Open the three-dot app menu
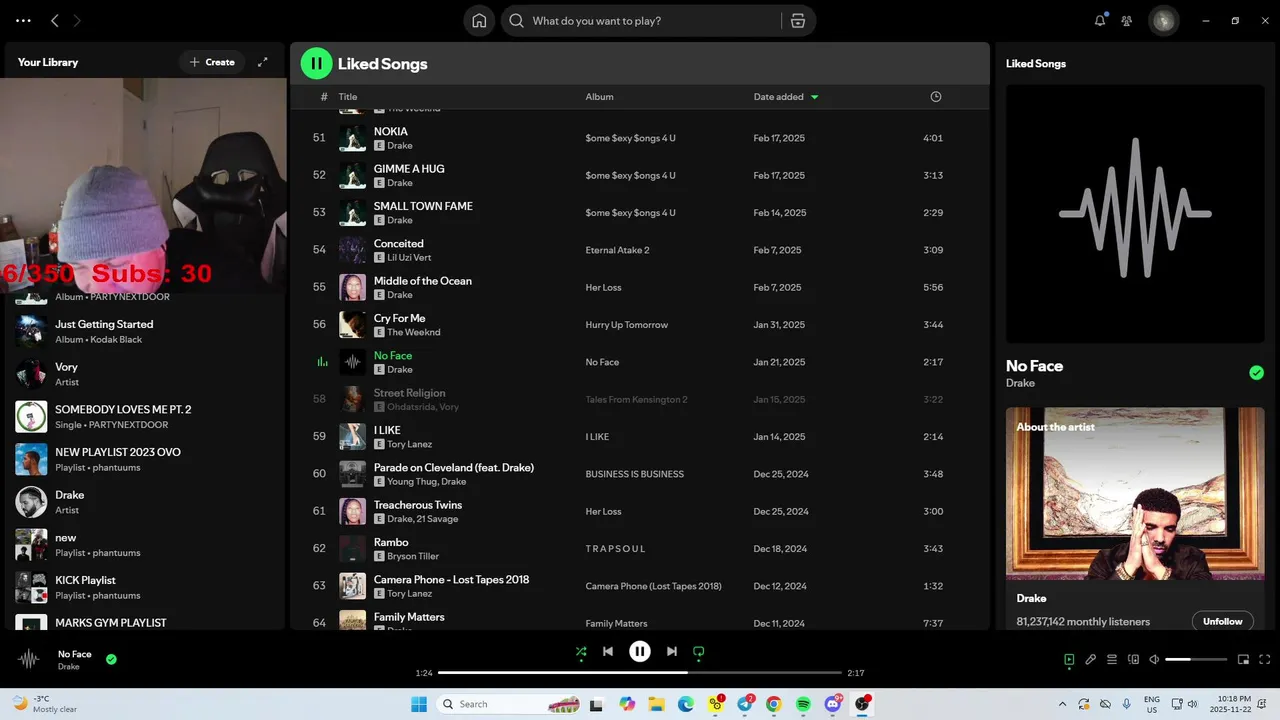 point(23,20)
